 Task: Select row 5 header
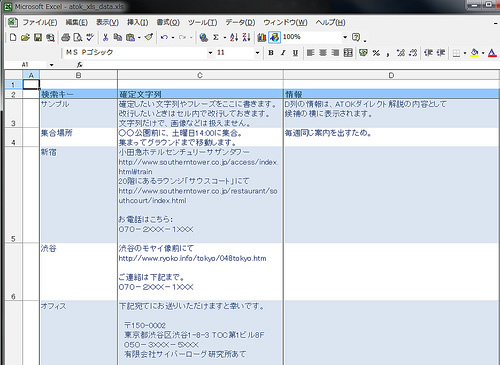pos(13,195)
